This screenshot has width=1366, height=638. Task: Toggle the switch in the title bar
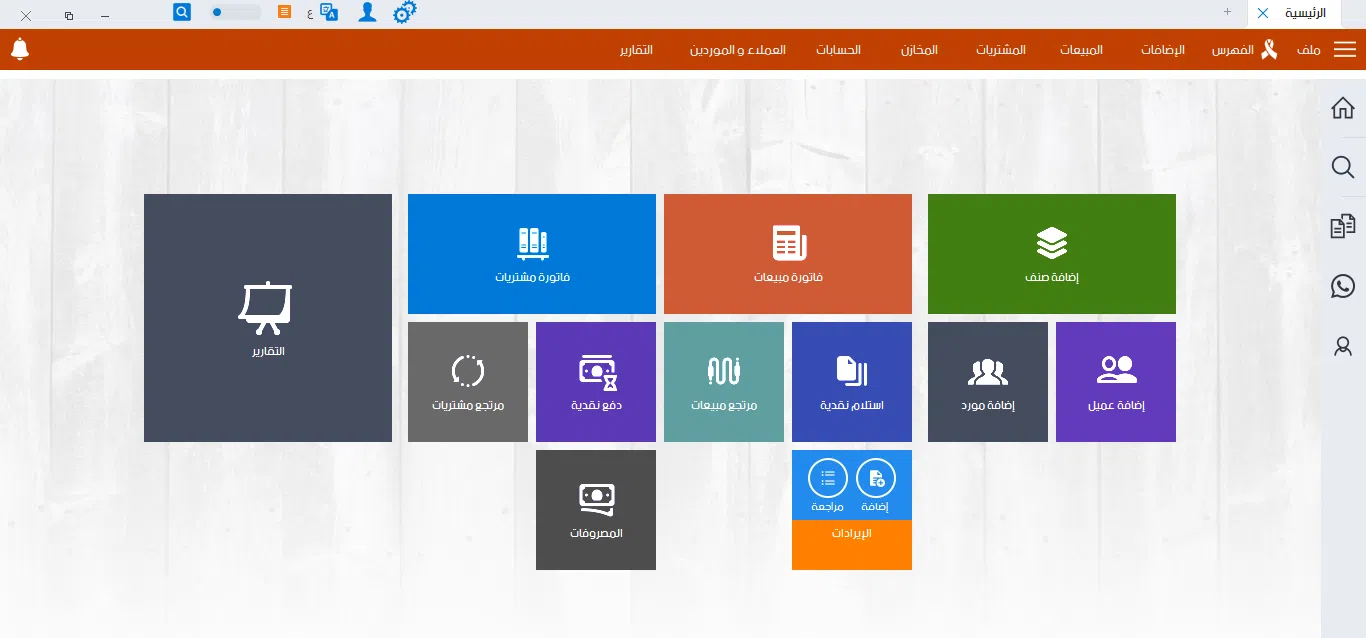pyautogui.click(x=236, y=13)
